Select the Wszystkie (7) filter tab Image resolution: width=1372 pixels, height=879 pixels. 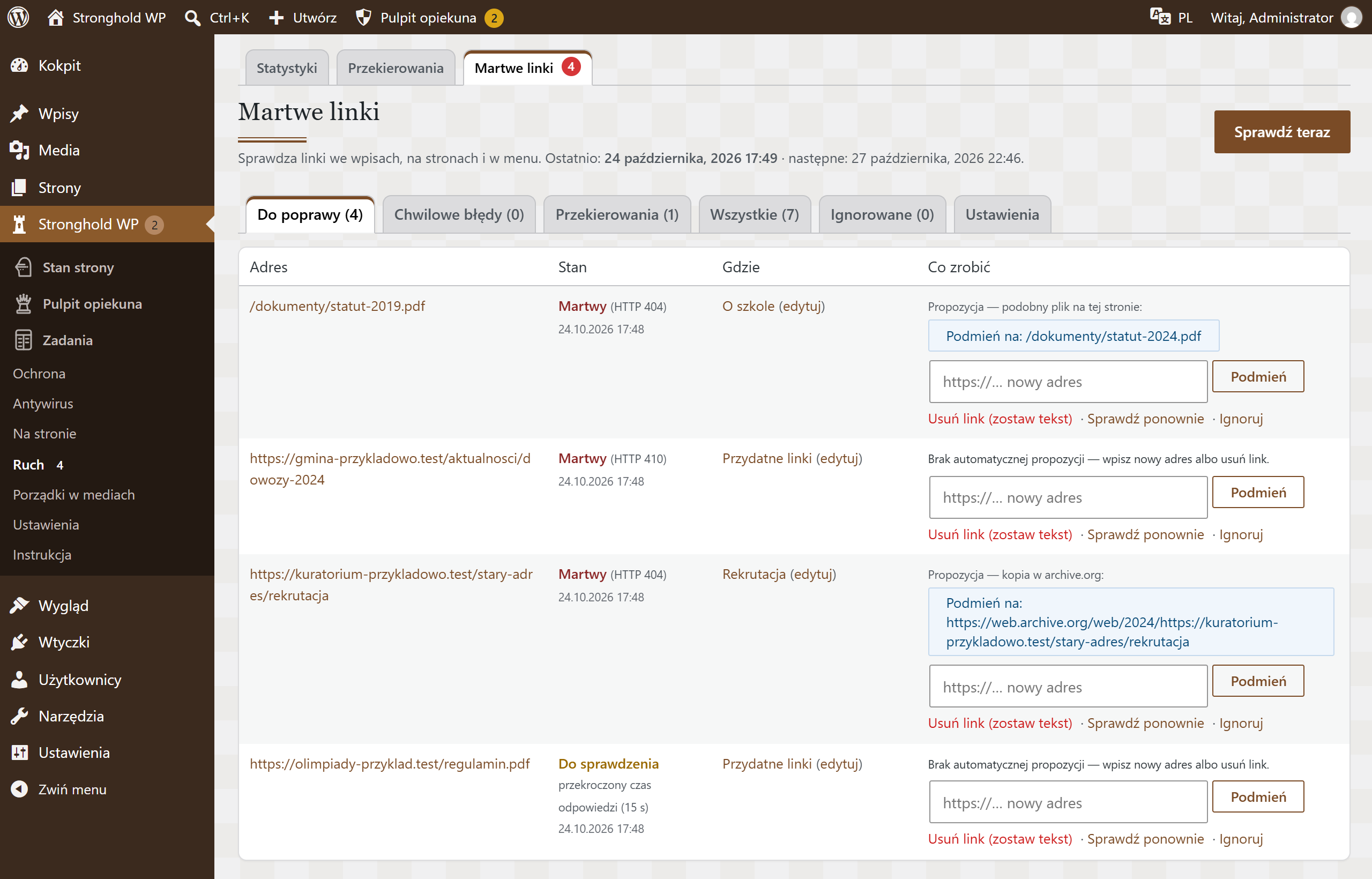point(755,214)
